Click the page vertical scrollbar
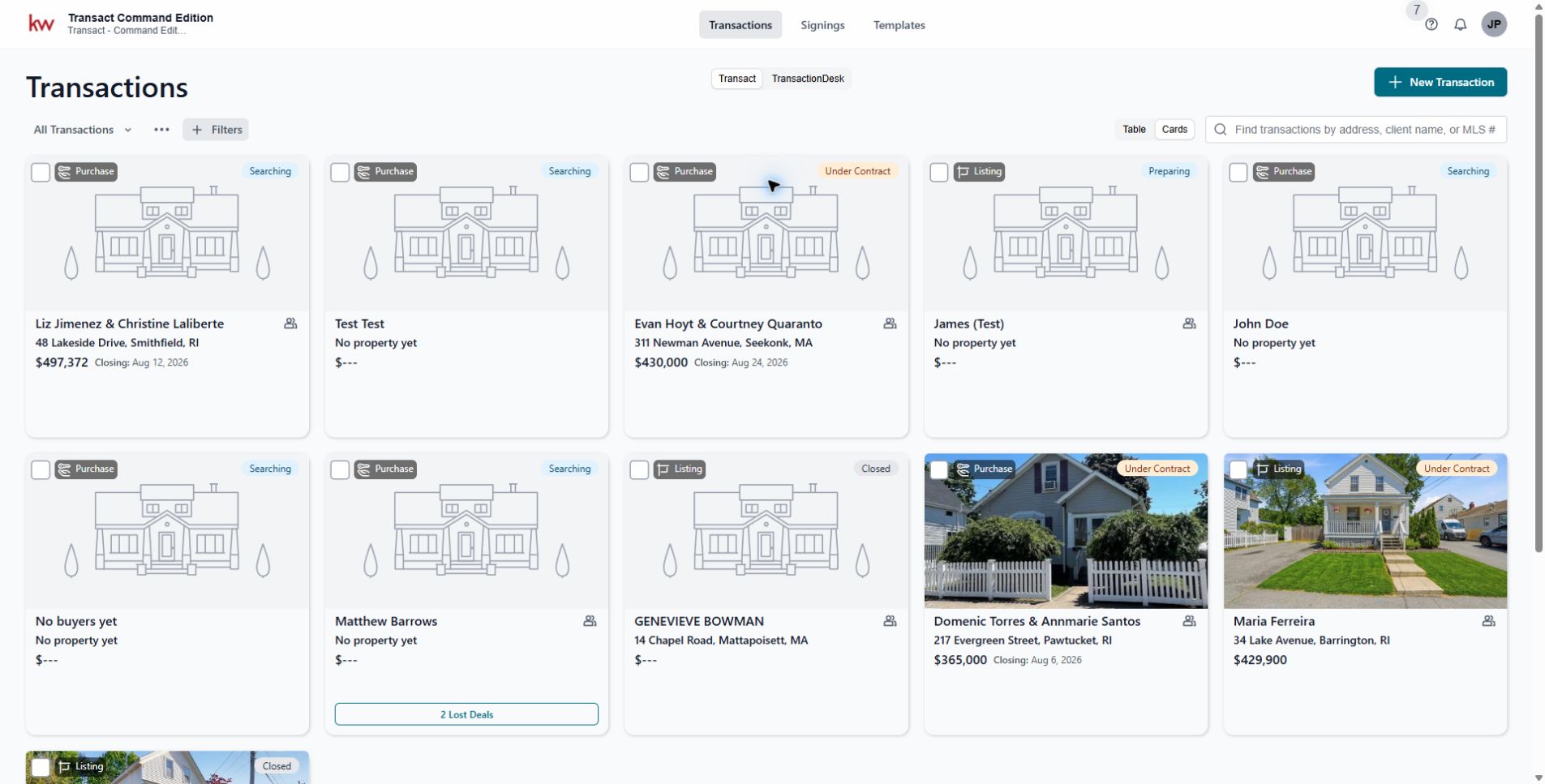Viewport: 1545px width, 784px height. click(x=1539, y=284)
